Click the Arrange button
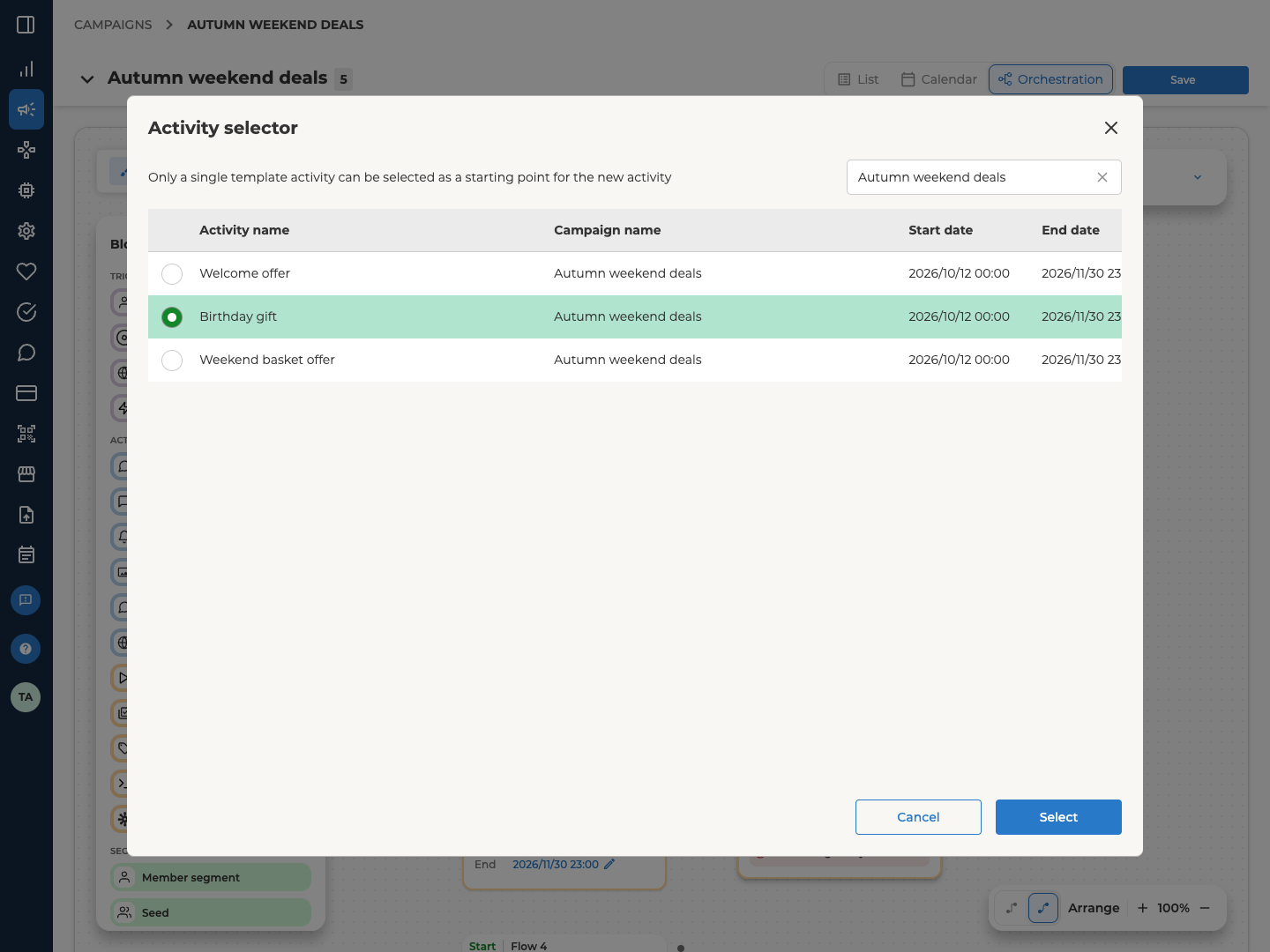The image size is (1270, 952). [1094, 908]
